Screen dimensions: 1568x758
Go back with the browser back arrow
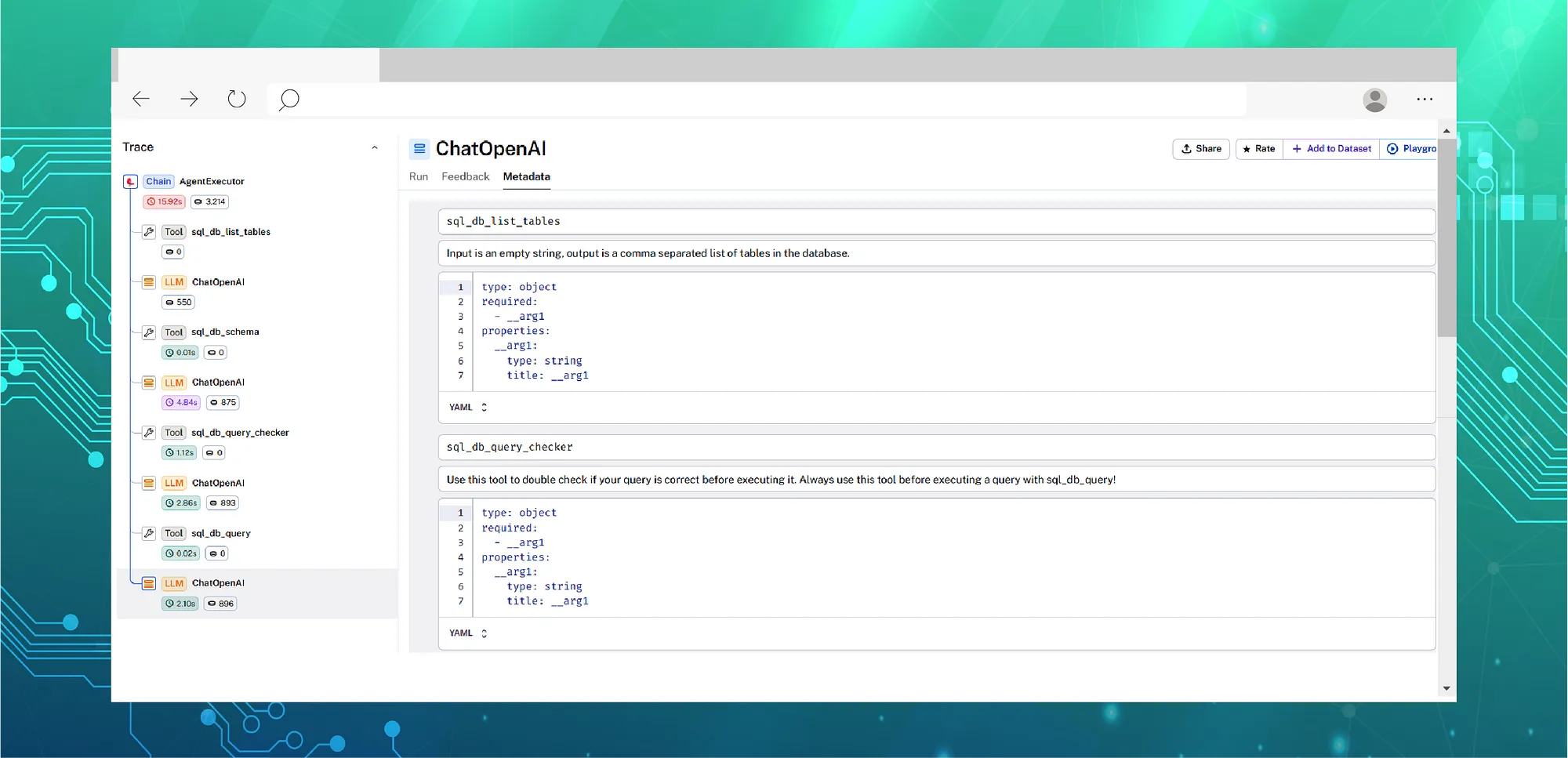point(141,99)
